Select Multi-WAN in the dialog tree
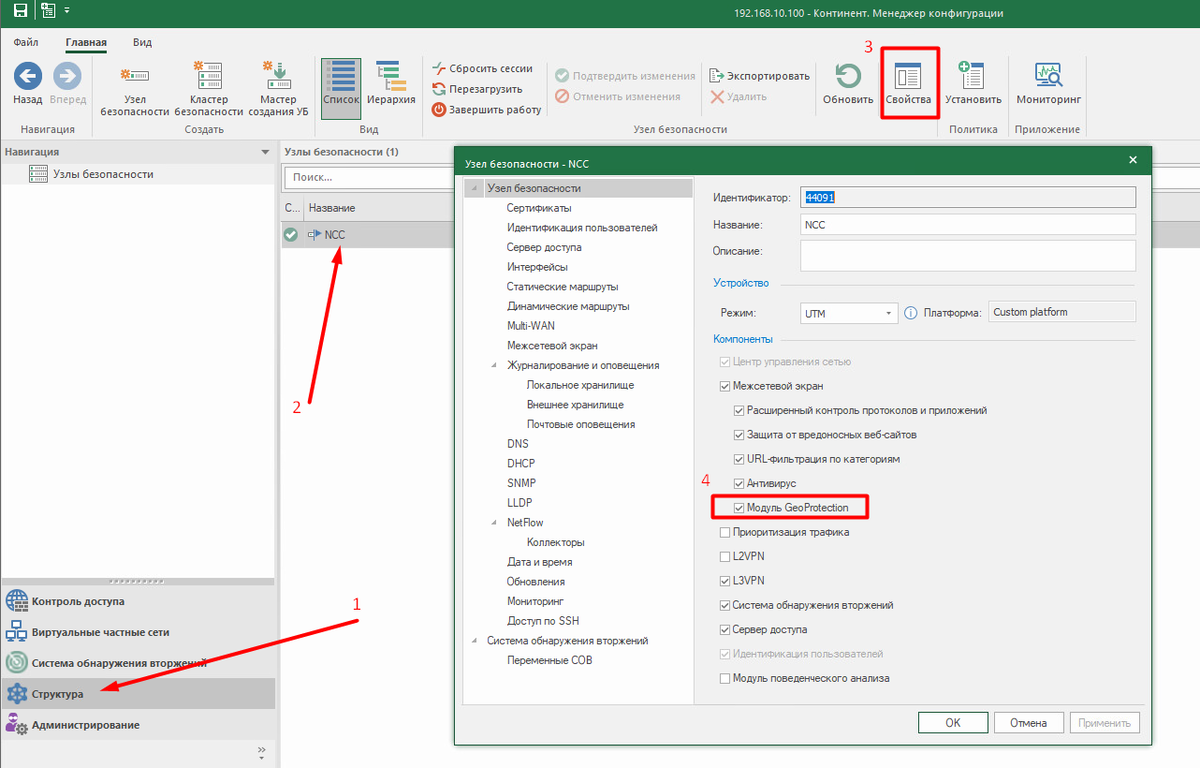1200x768 pixels. [531, 326]
